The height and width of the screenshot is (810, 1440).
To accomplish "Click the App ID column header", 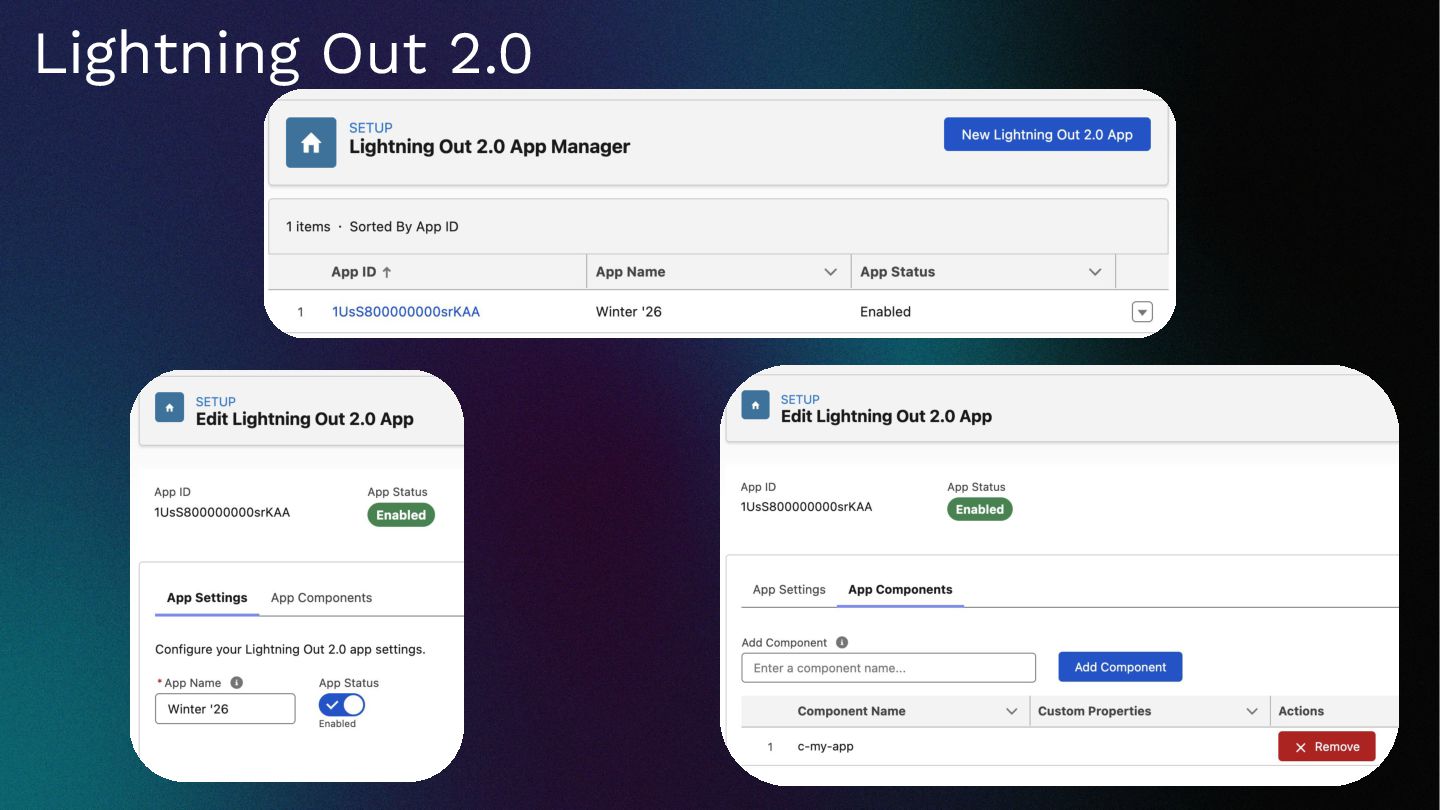I will pos(353,272).
